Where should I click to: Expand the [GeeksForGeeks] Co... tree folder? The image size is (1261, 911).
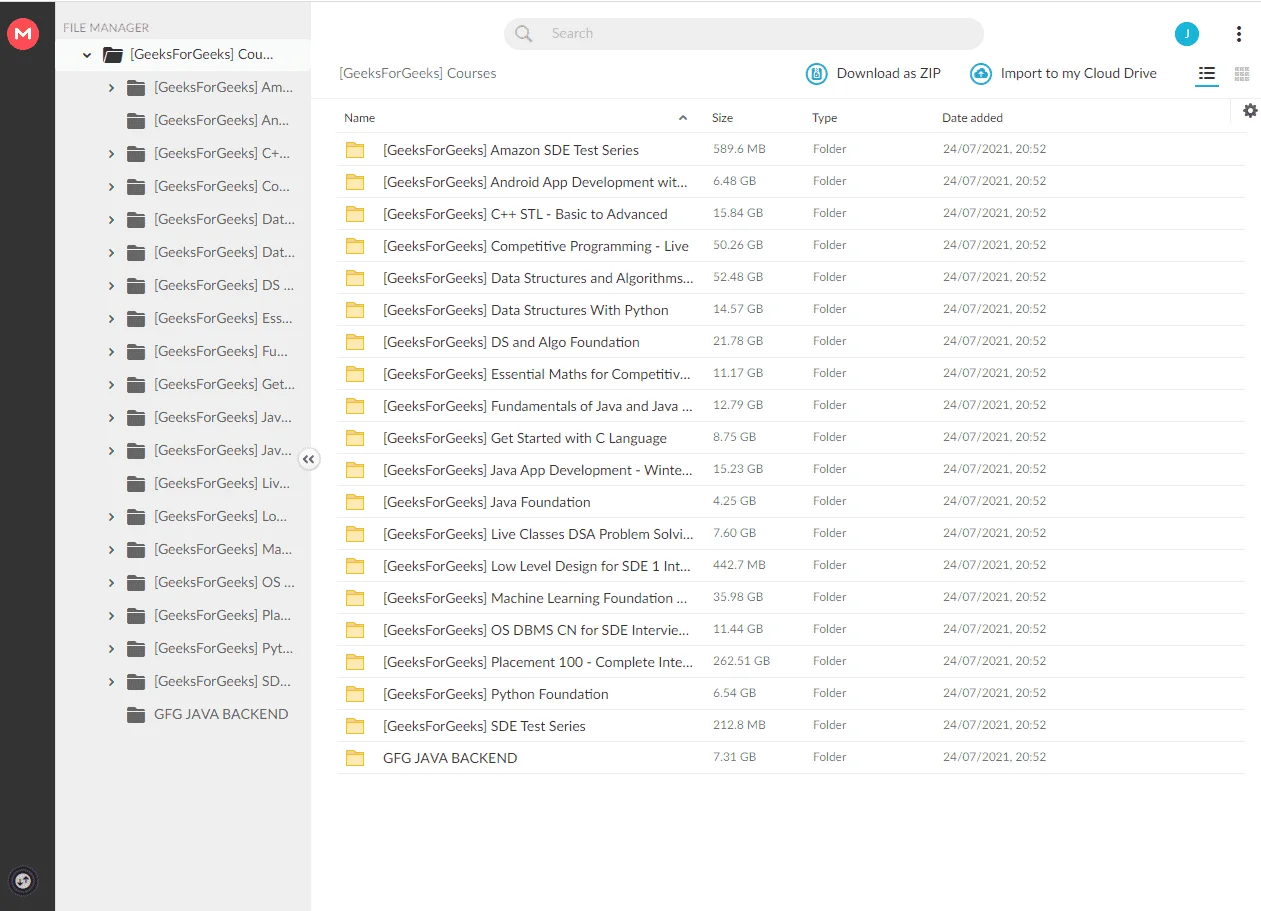(x=111, y=187)
